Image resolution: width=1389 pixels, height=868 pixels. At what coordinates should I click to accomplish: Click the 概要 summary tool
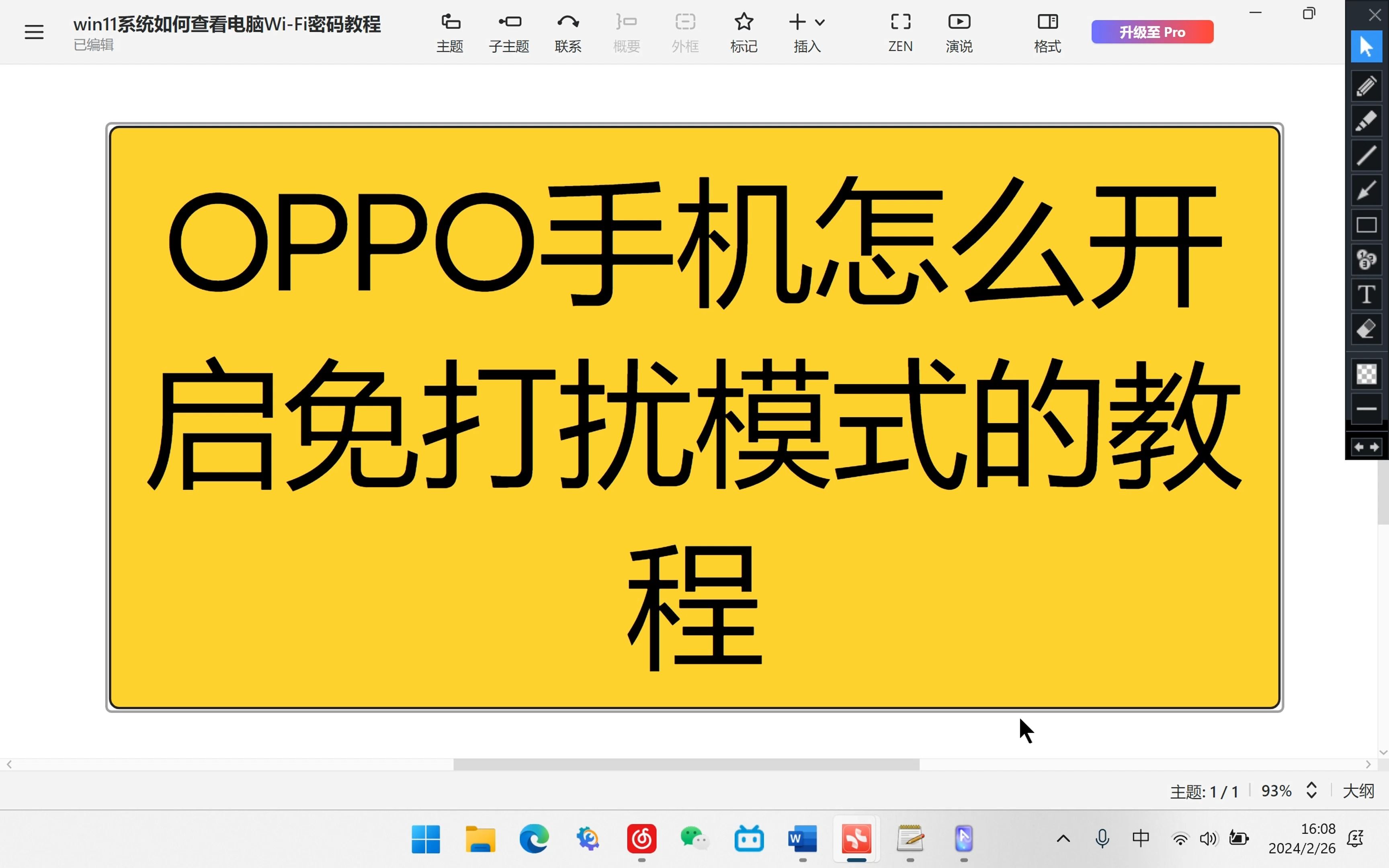[626, 33]
